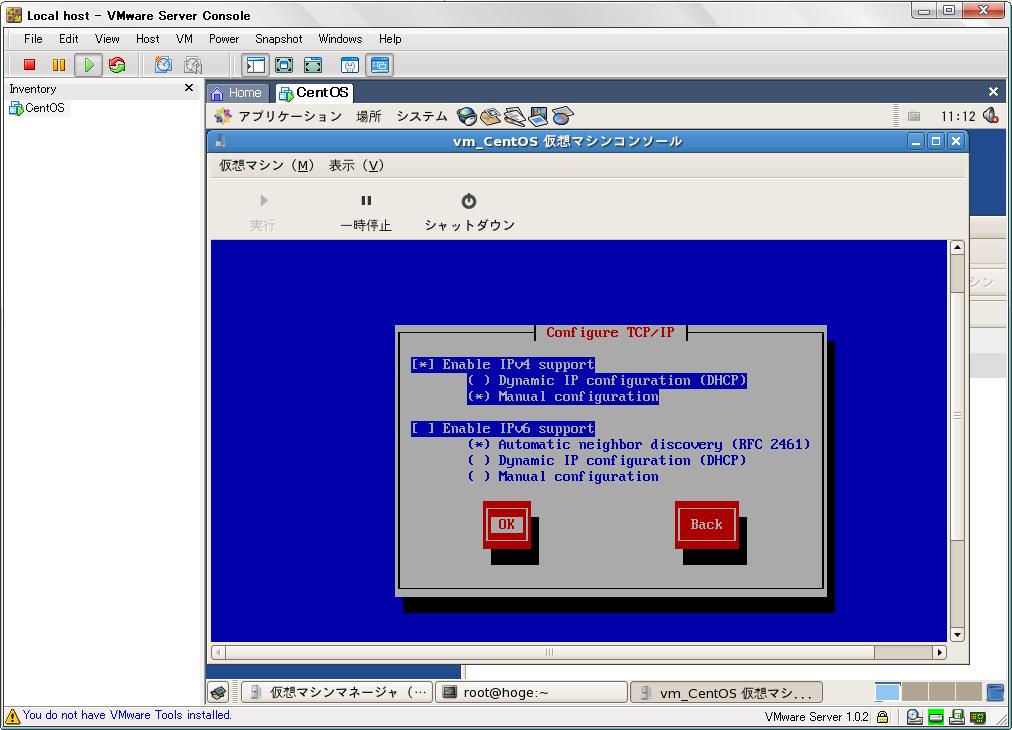Open the View menu
Image resolution: width=1012 pixels, height=730 pixels.
tap(107, 39)
